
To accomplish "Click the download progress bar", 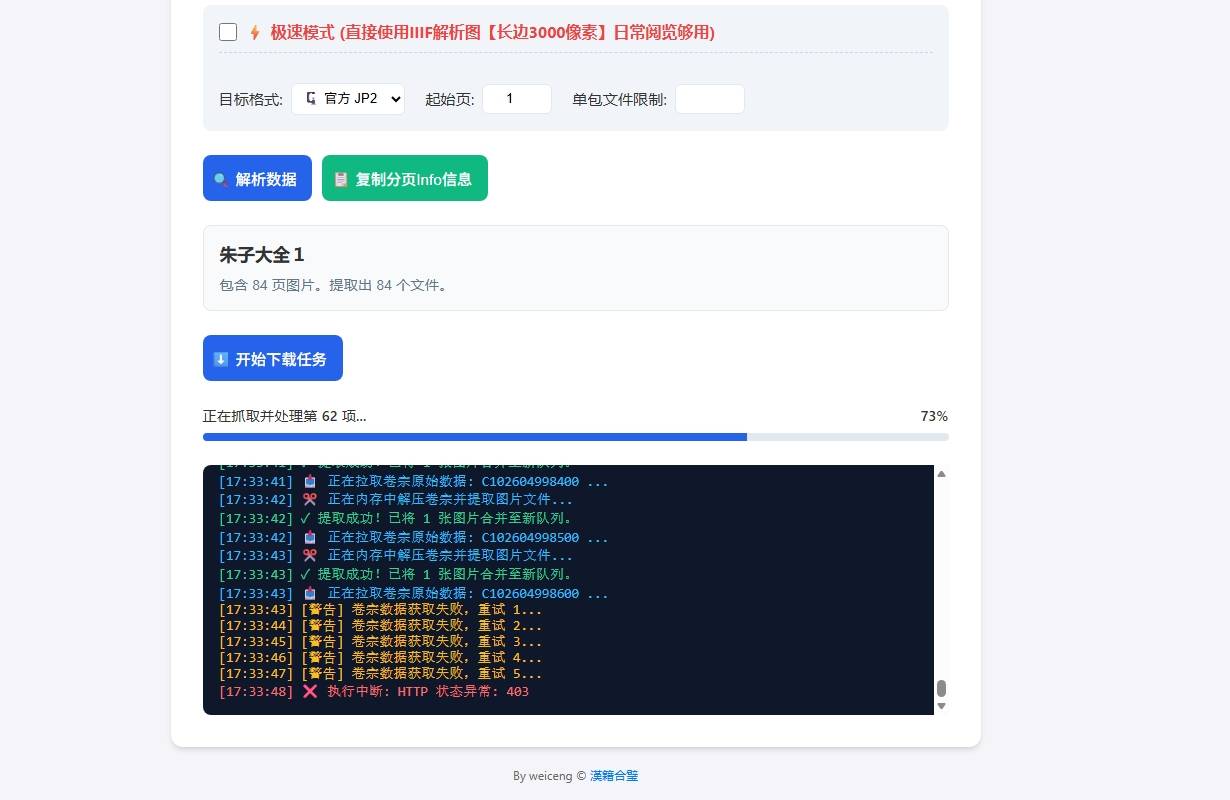I will tap(576, 437).
